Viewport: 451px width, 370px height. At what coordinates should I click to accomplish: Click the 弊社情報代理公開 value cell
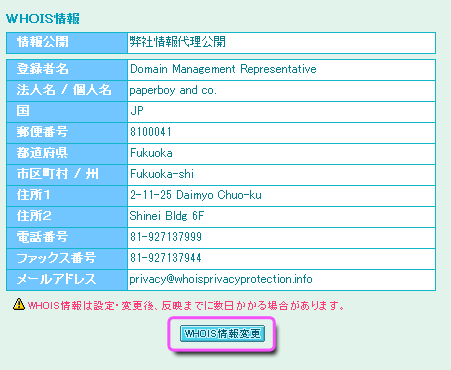(x=281, y=43)
